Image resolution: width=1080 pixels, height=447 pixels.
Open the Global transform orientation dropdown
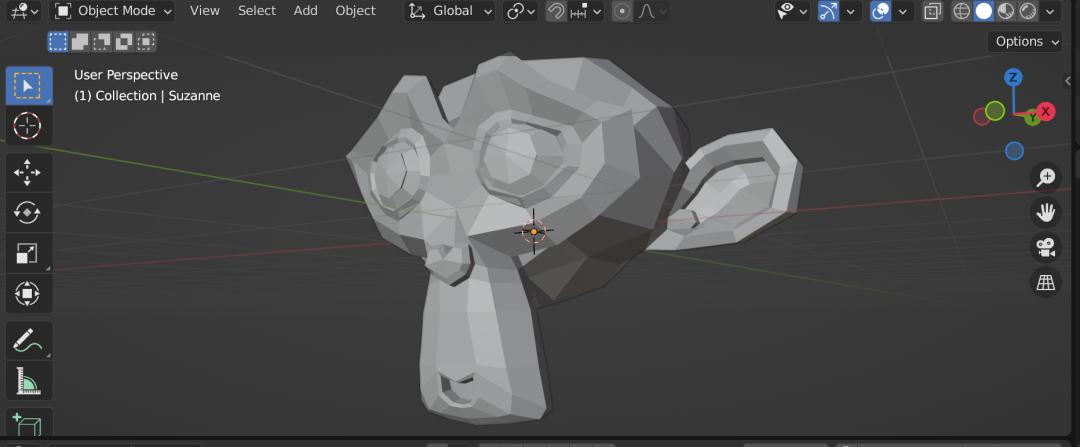coord(451,11)
